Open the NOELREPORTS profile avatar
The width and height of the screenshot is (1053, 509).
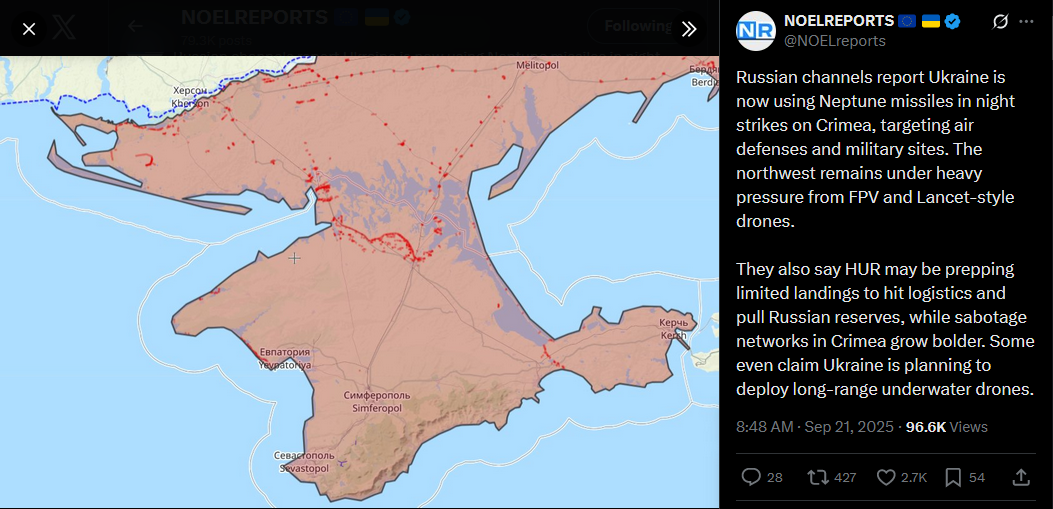click(756, 31)
